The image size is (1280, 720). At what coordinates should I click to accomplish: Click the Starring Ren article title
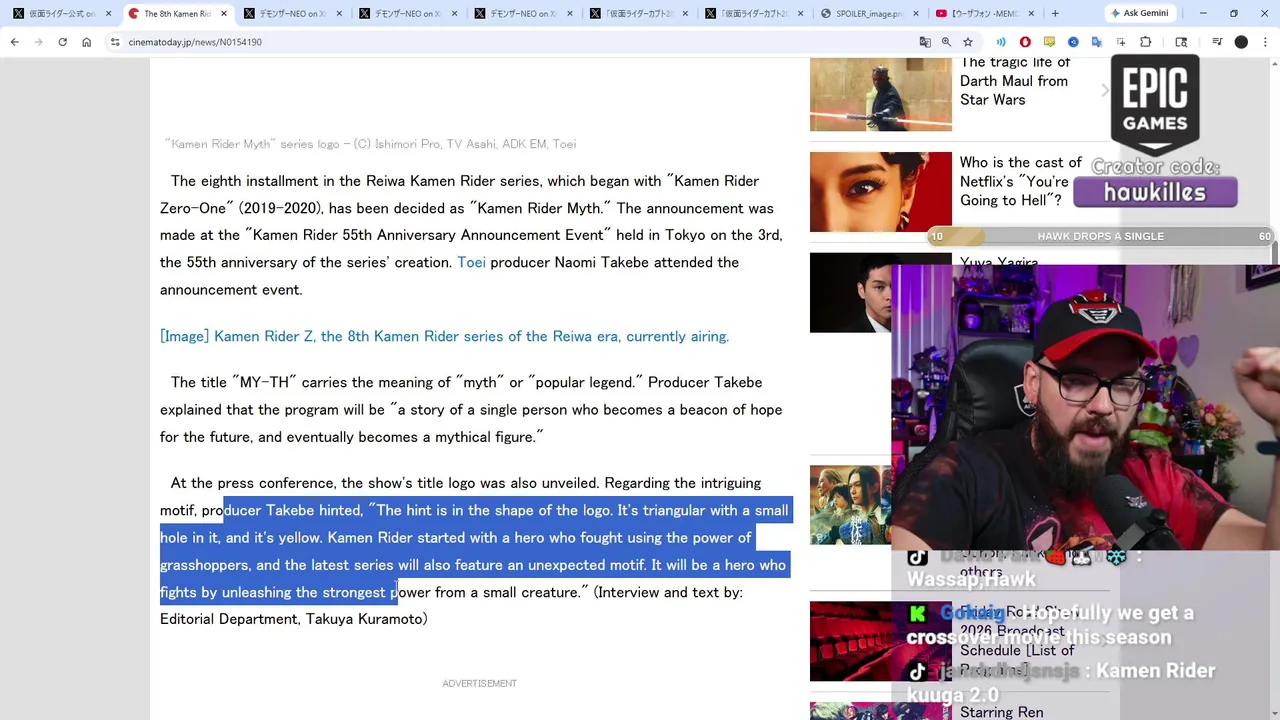pyautogui.click(x=1001, y=712)
